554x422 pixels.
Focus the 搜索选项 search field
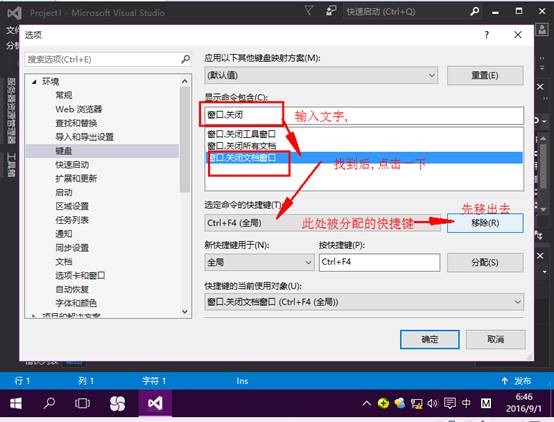pos(108,59)
